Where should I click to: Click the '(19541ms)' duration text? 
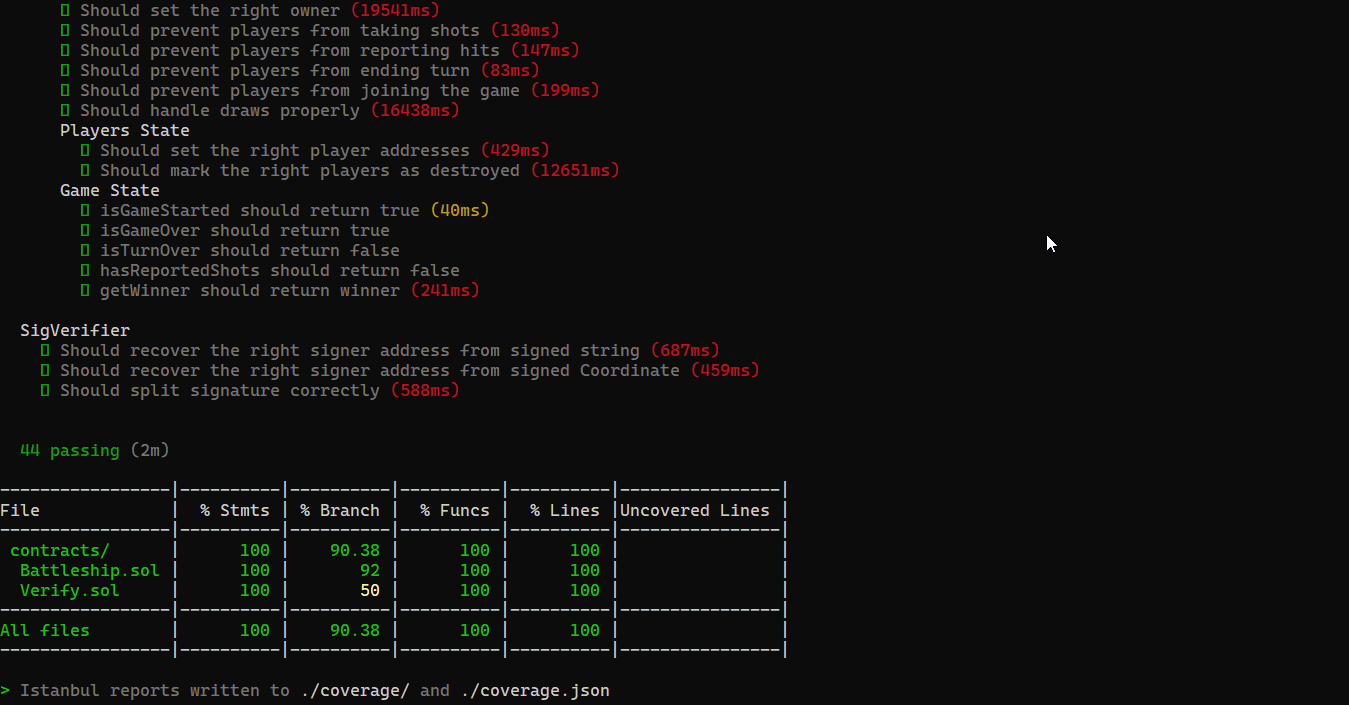395,10
